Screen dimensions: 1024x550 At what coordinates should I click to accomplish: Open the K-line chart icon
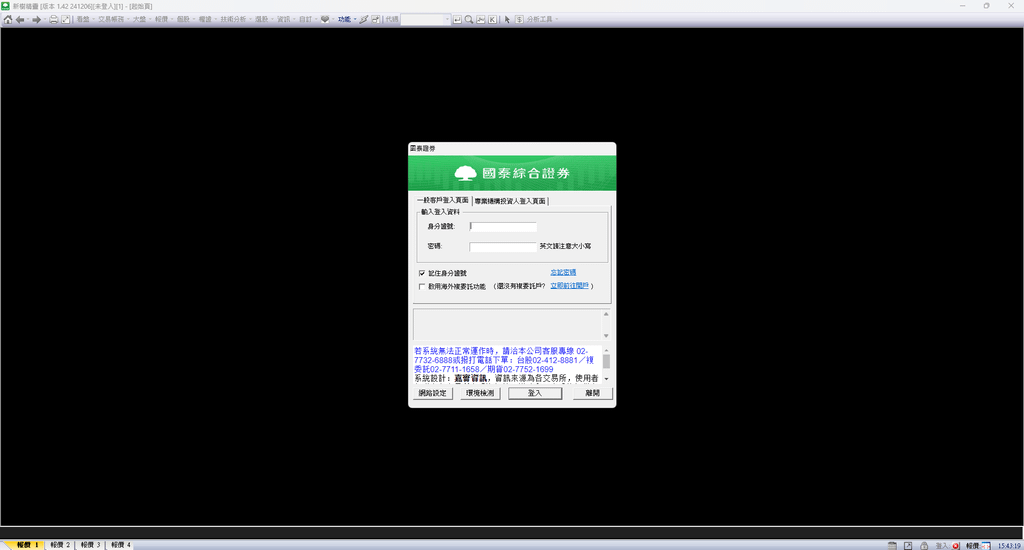click(x=492, y=20)
